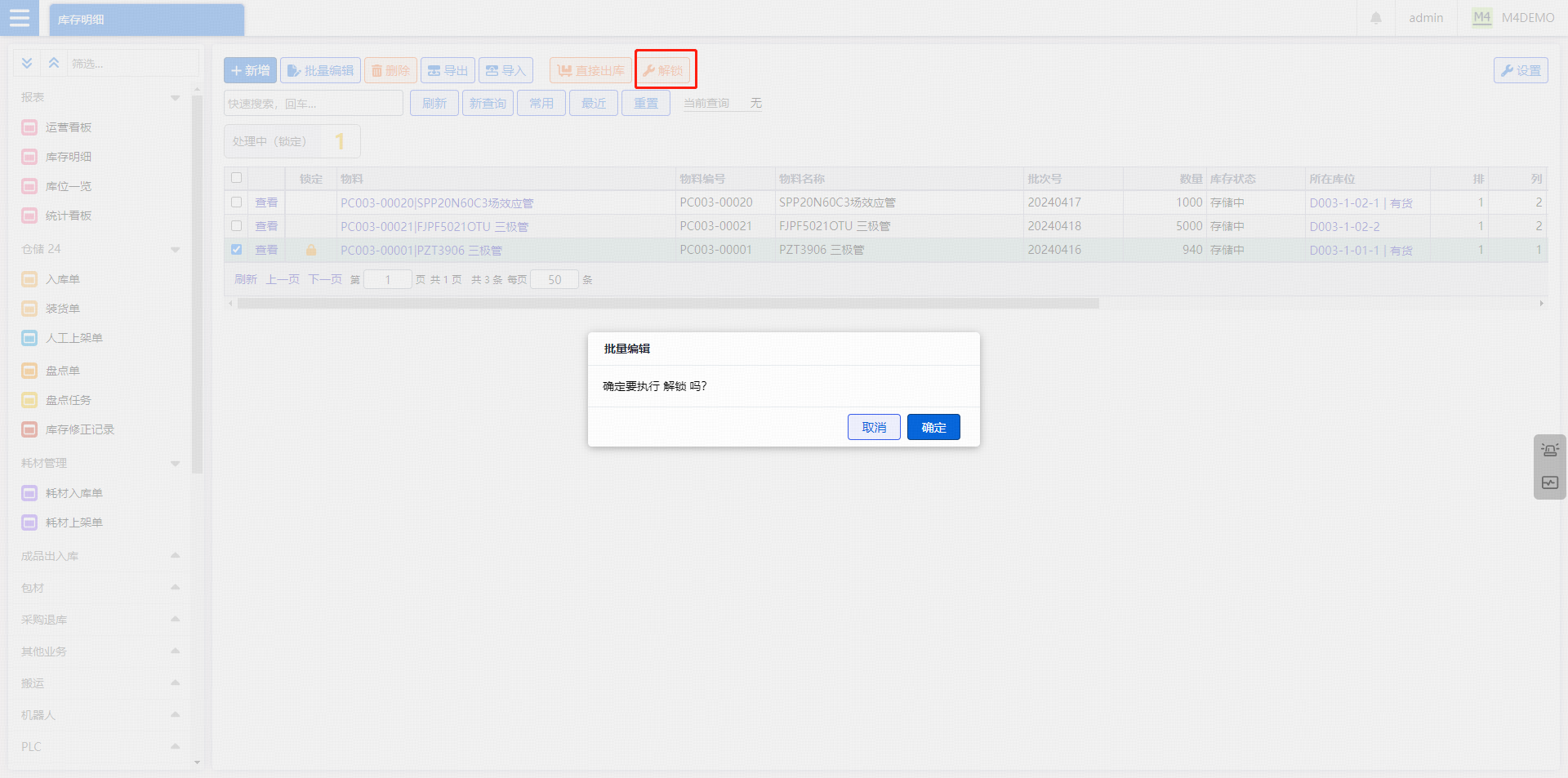The height and width of the screenshot is (778, 1568).
Task: Toggle the select-all checkbox in table header
Action: click(236, 178)
